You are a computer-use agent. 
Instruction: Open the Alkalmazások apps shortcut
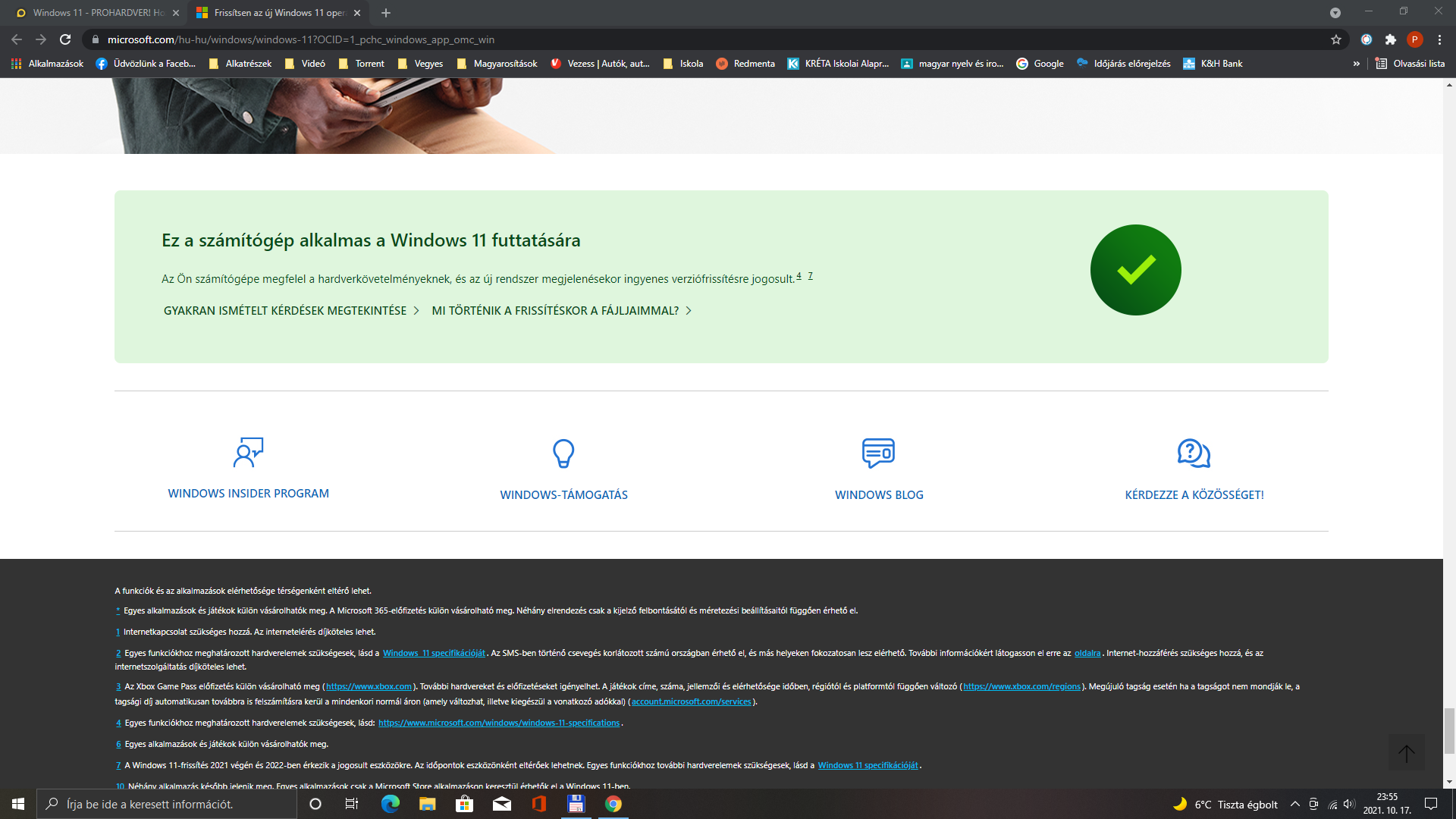coord(47,64)
